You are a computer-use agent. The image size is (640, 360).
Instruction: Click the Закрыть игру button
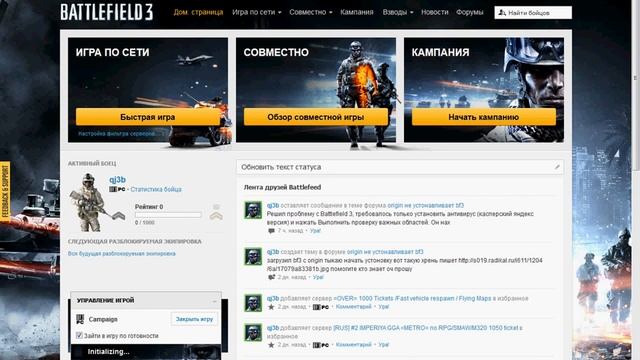pyautogui.click(x=194, y=319)
